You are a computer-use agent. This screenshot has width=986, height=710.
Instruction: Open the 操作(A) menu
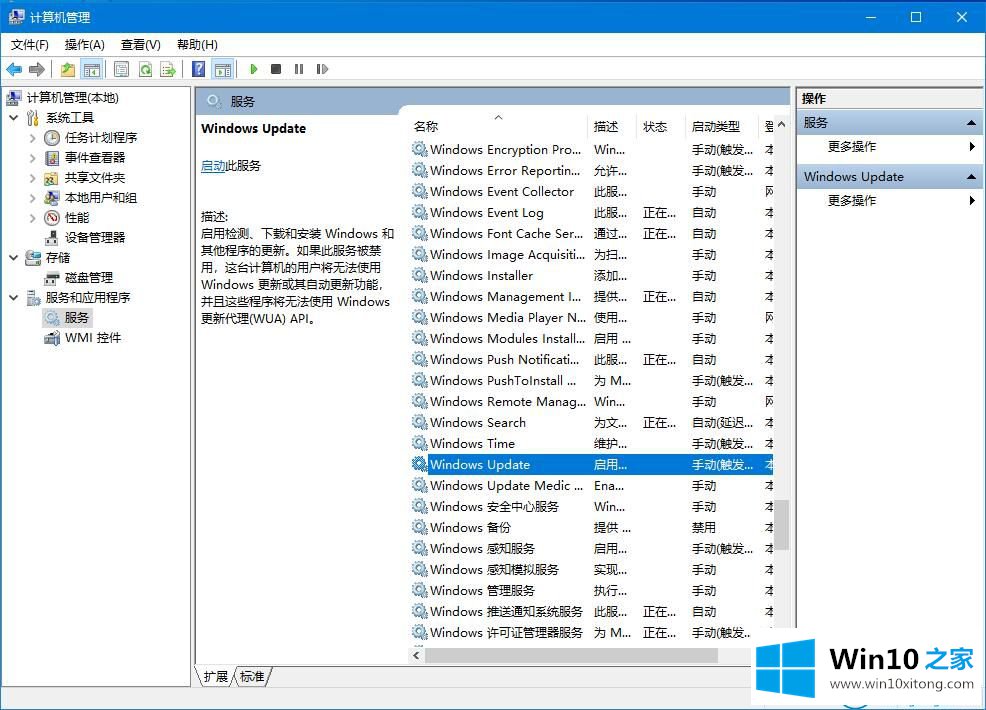click(84, 45)
